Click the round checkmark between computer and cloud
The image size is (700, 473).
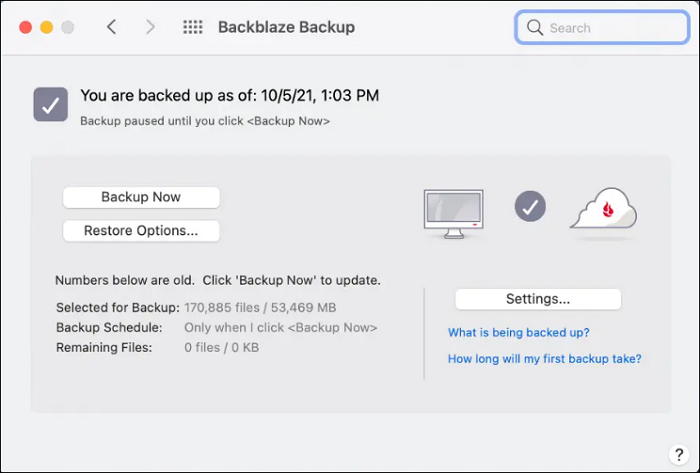click(530, 206)
